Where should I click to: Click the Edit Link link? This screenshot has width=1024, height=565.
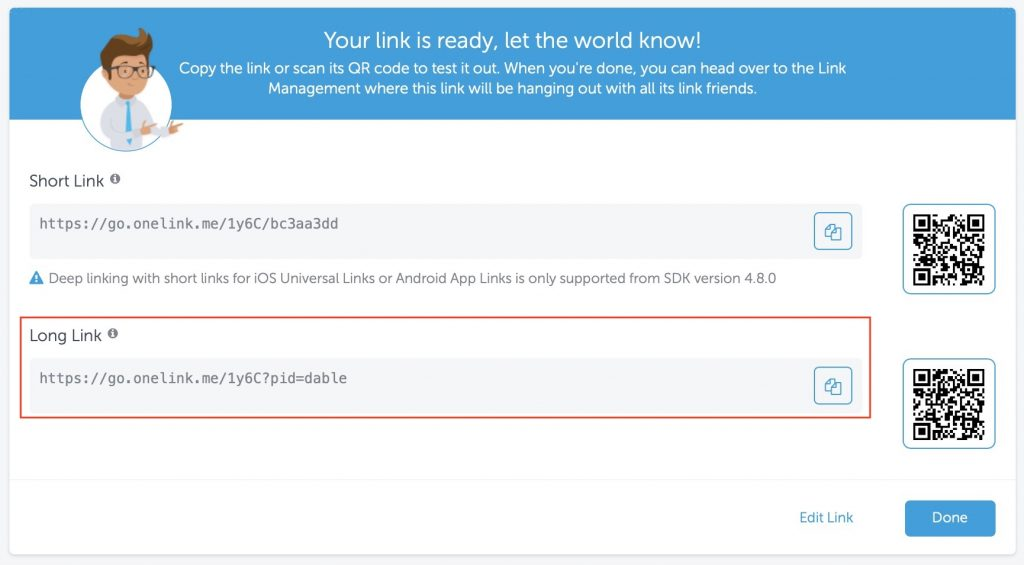(x=826, y=517)
